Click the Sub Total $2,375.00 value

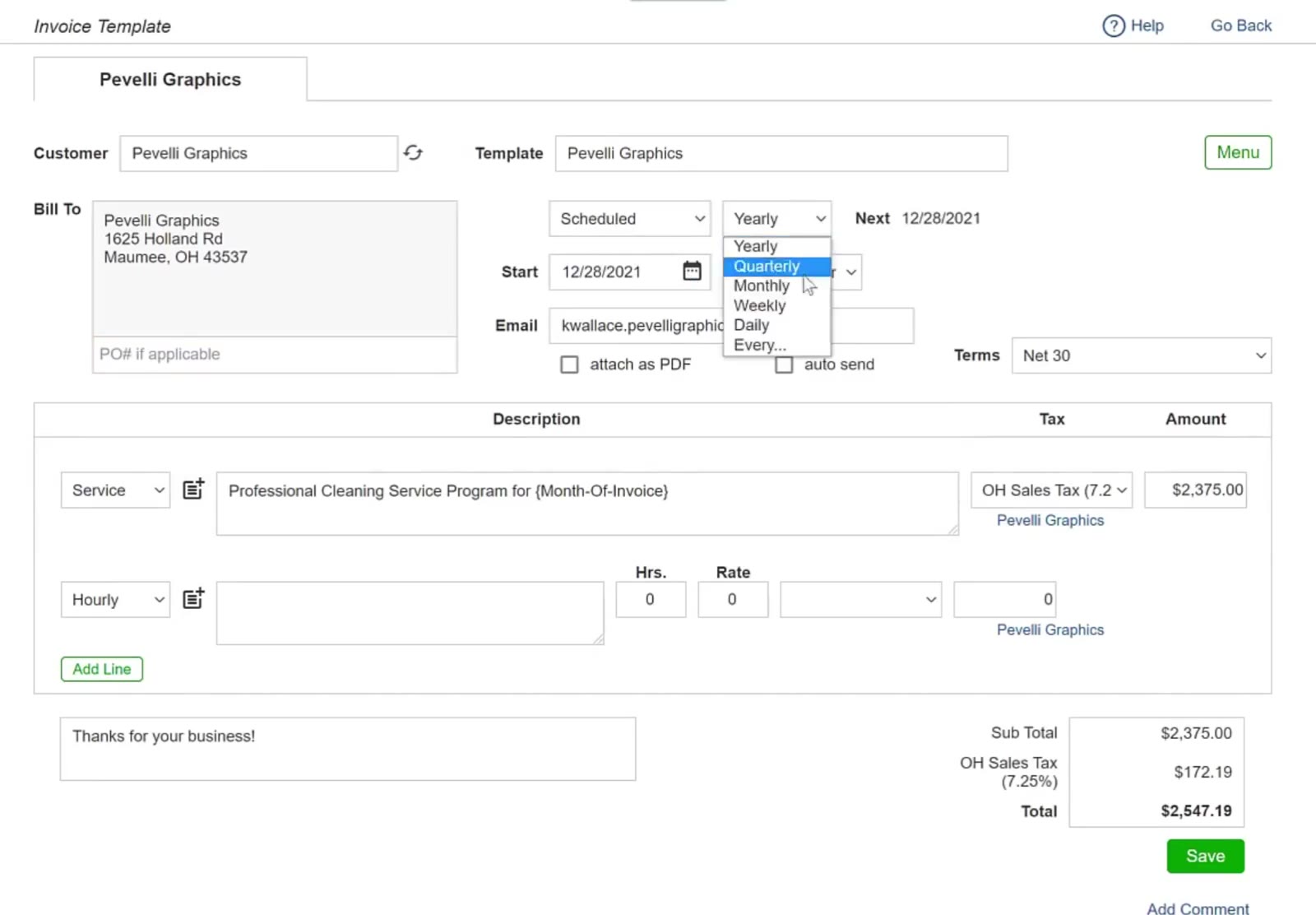(1196, 733)
